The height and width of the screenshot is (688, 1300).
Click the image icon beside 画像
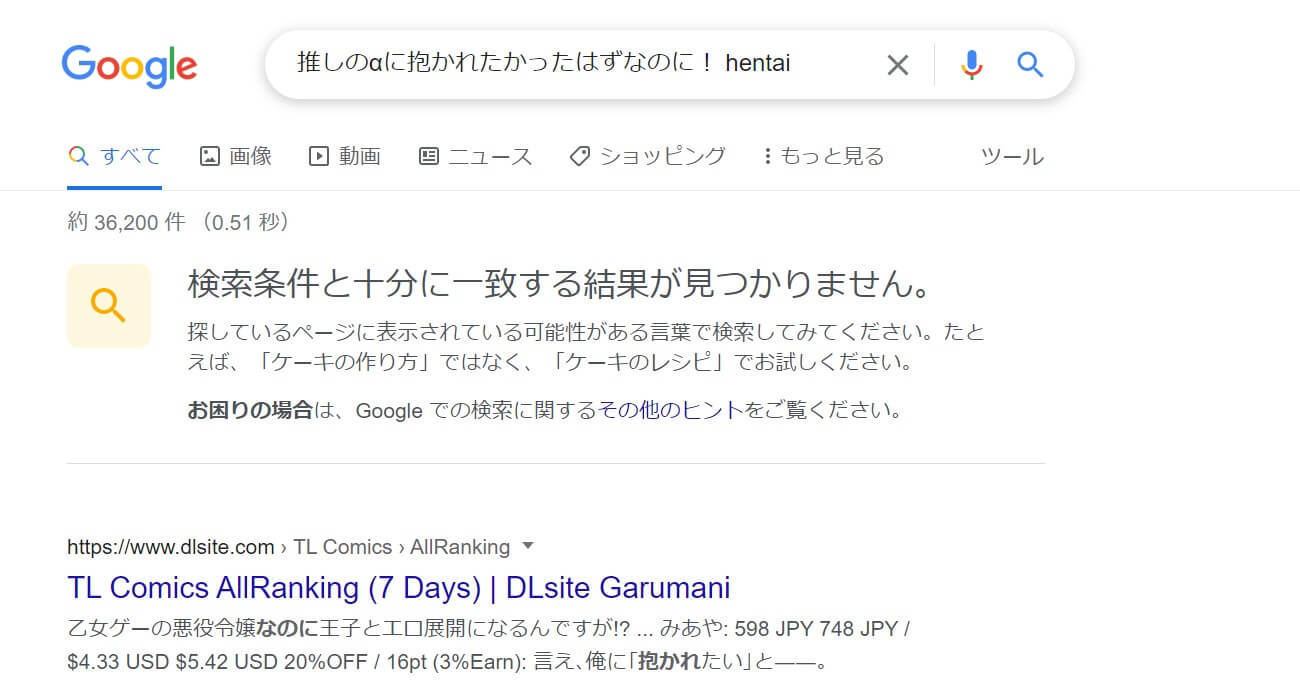(210, 156)
